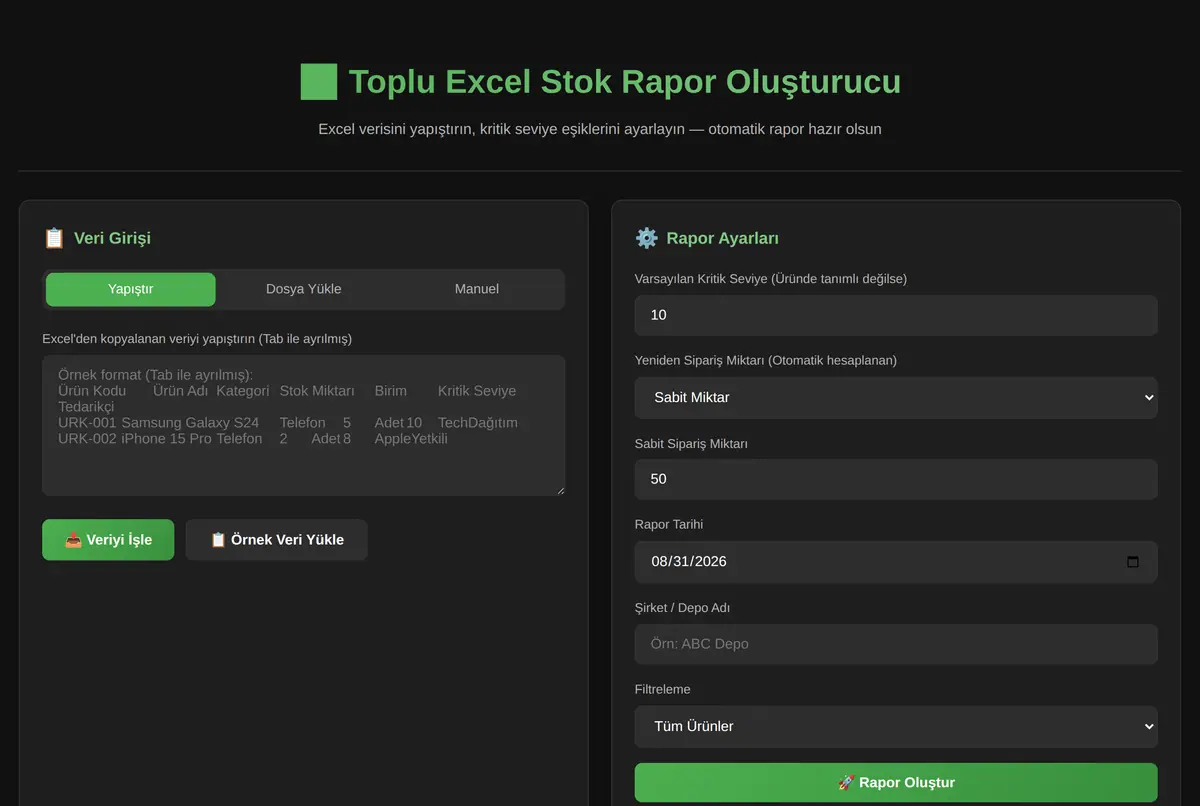Click the Veriyi İşle button
Image resolution: width=1200 pixels, height=806 pixels.
point(108,540)
